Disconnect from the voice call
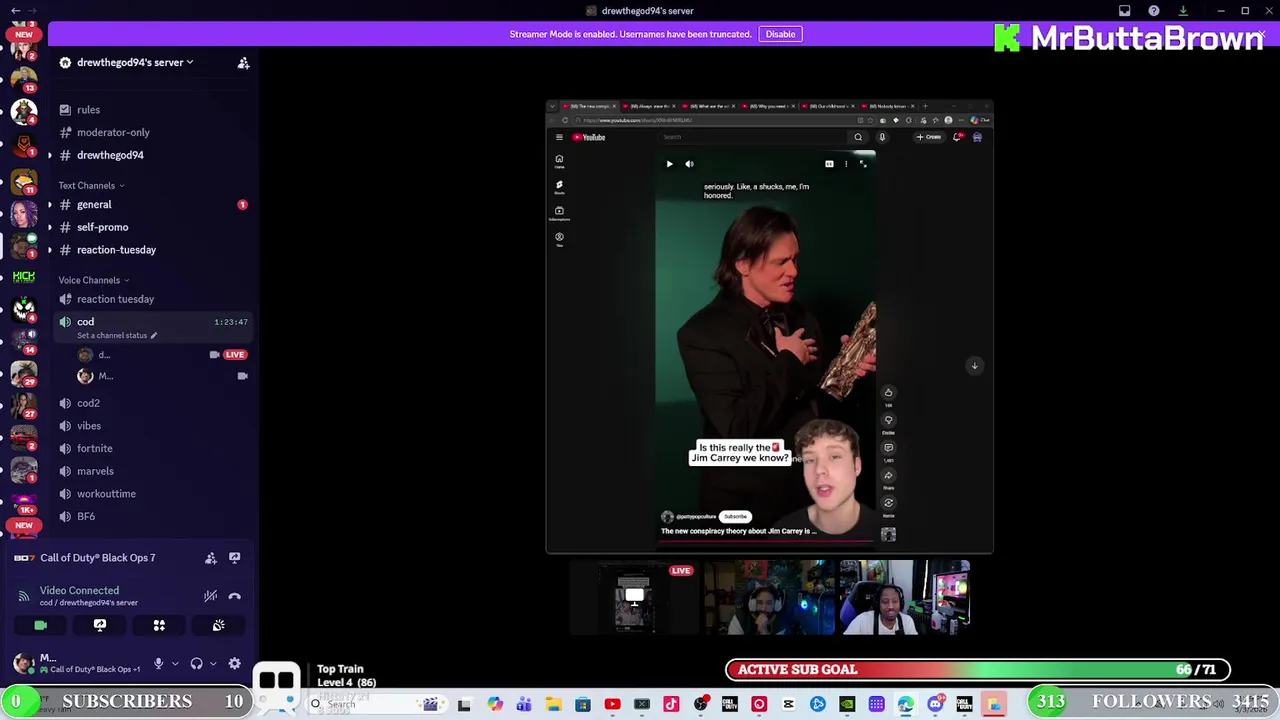Screen dimensions: 1280x720 [234, 596]
